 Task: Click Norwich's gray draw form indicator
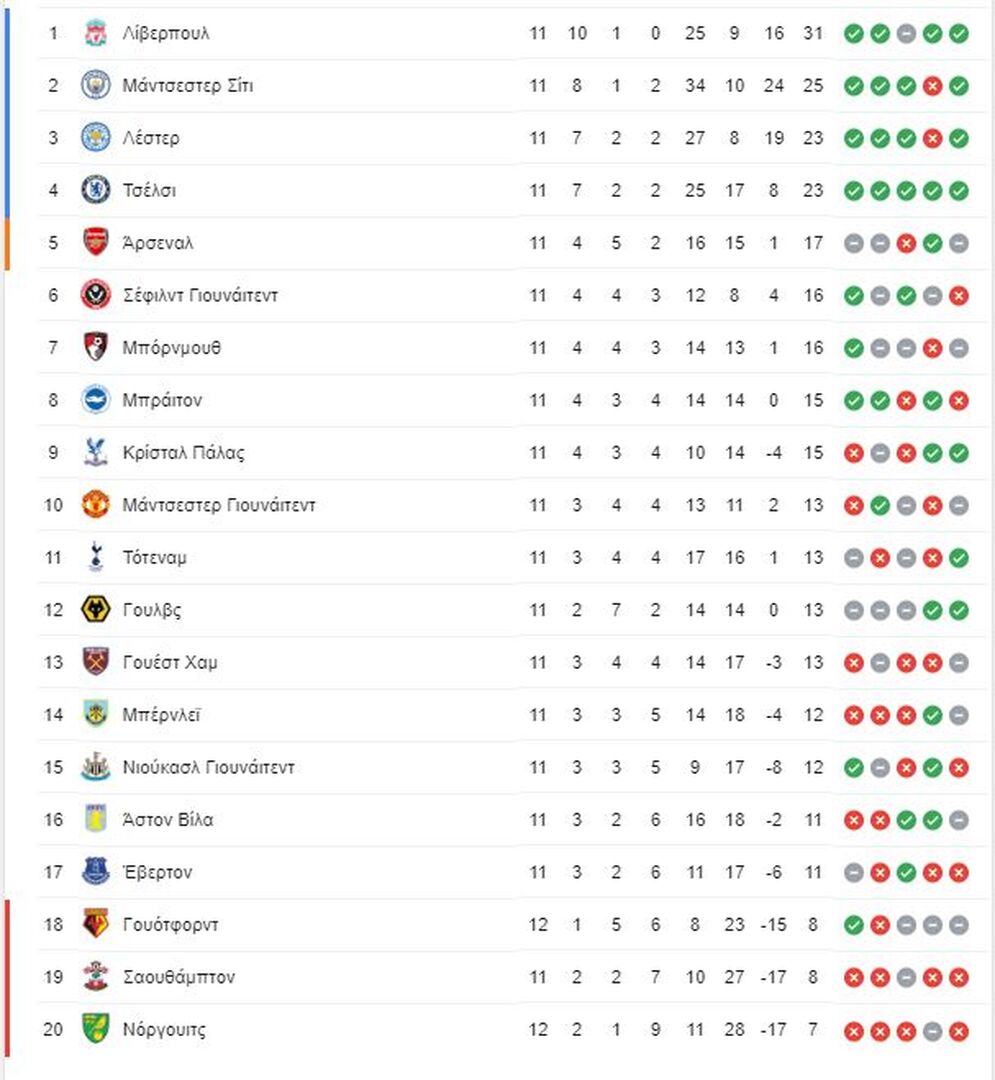click(932, 1031)
